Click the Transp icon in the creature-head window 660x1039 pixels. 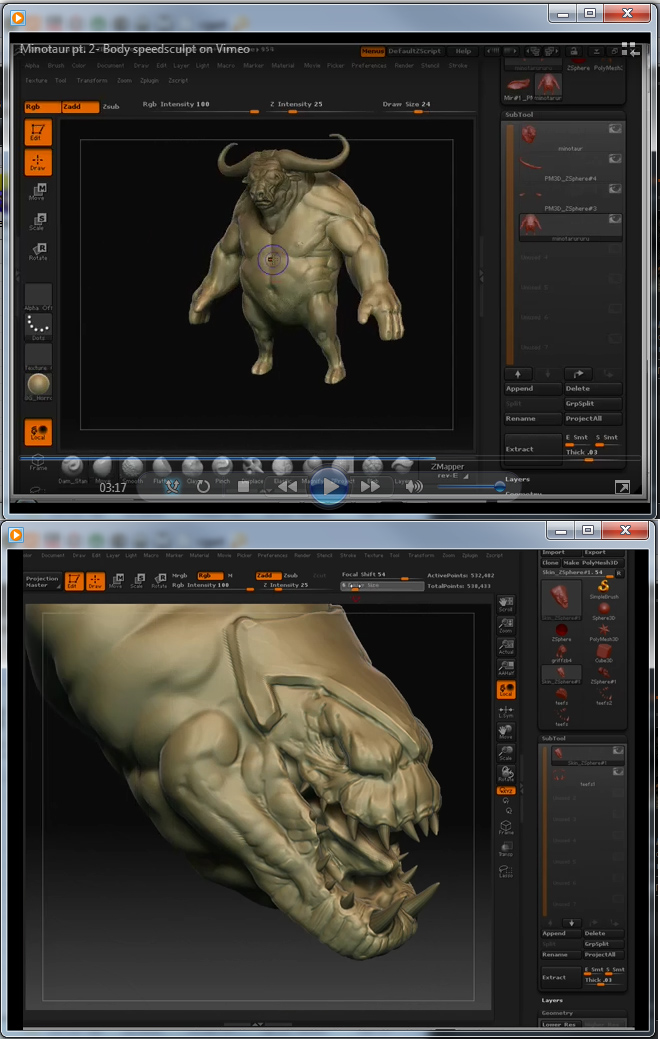tap(506, 849)
